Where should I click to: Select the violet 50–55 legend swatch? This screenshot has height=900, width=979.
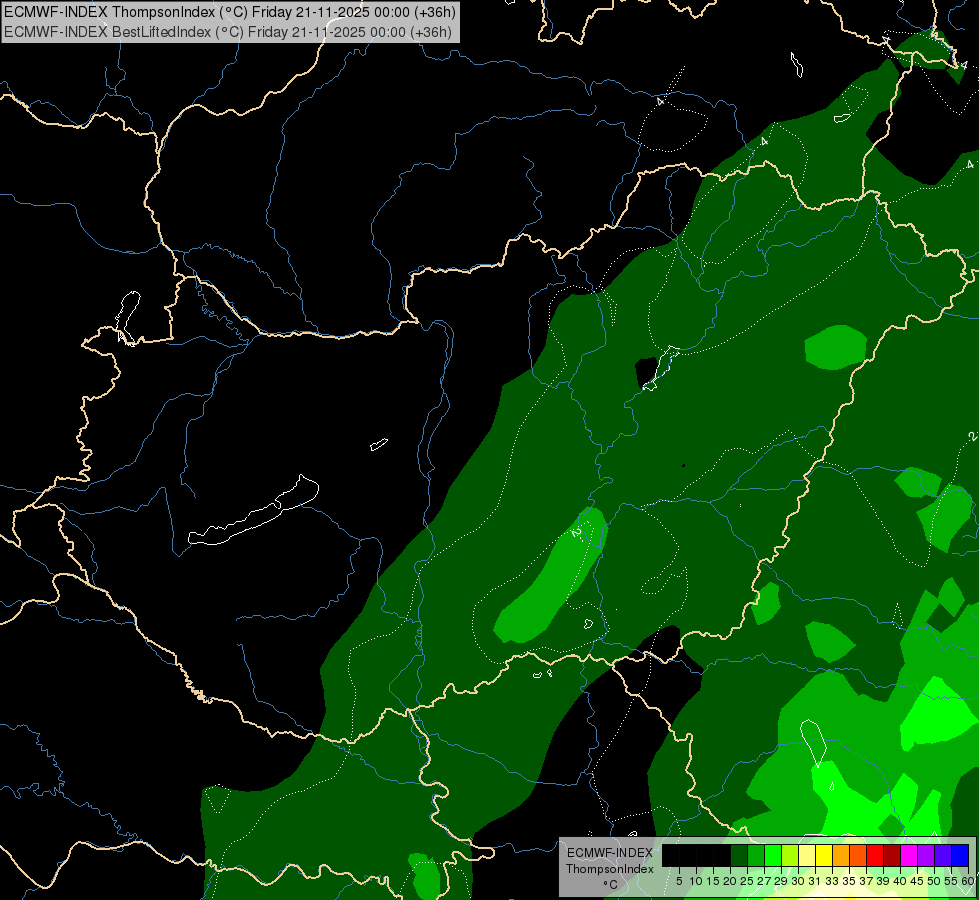click(943, 855)
